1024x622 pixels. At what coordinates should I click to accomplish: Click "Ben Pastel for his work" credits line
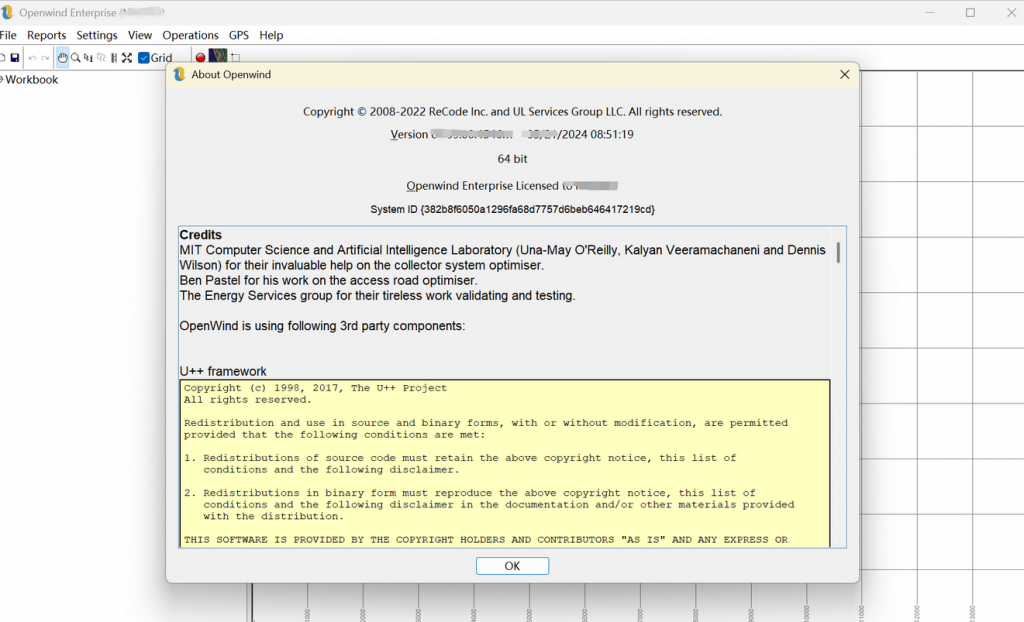[x=328, y=280]
